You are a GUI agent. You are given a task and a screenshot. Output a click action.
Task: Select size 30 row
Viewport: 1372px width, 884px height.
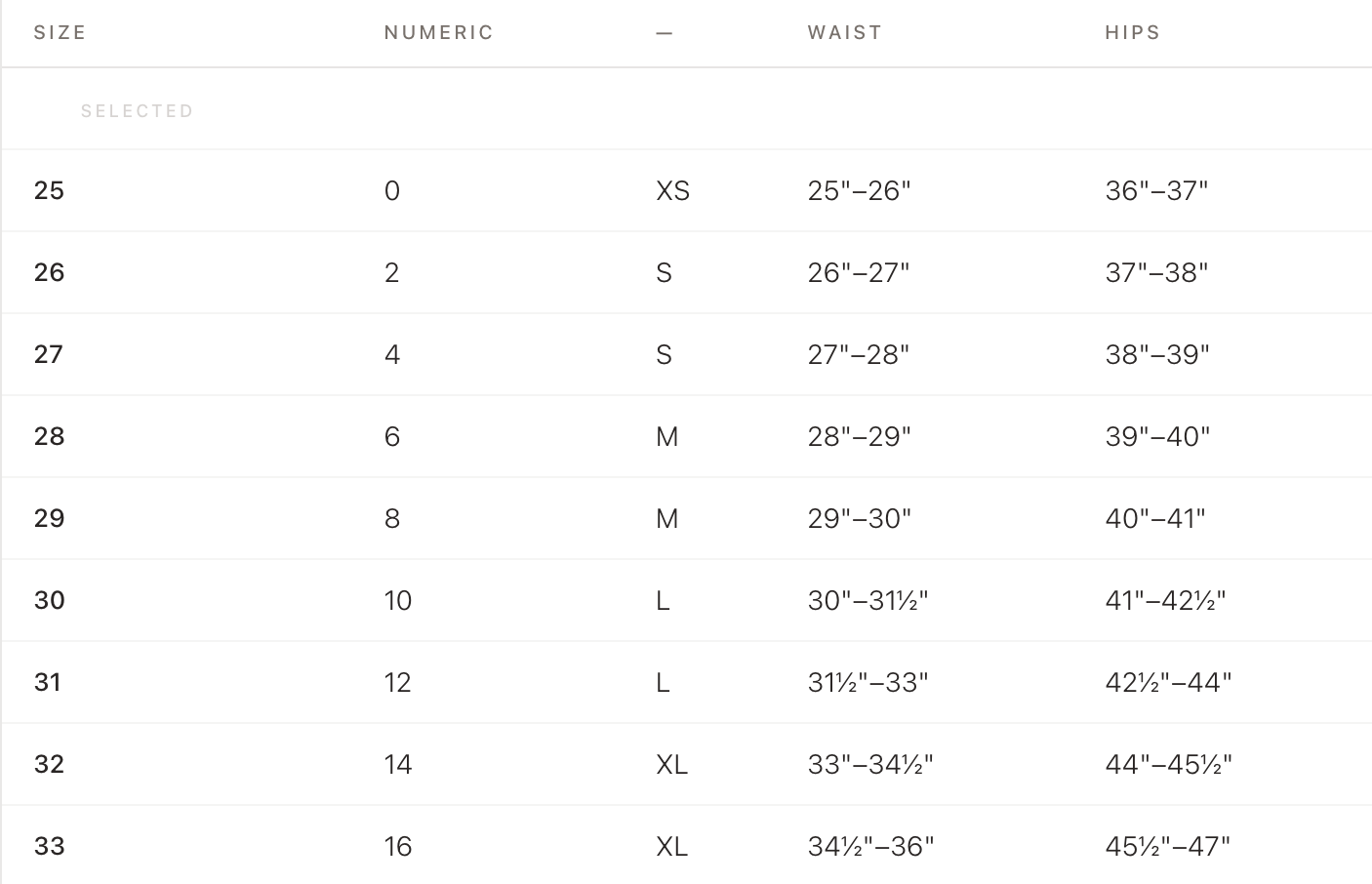point(687,600)
